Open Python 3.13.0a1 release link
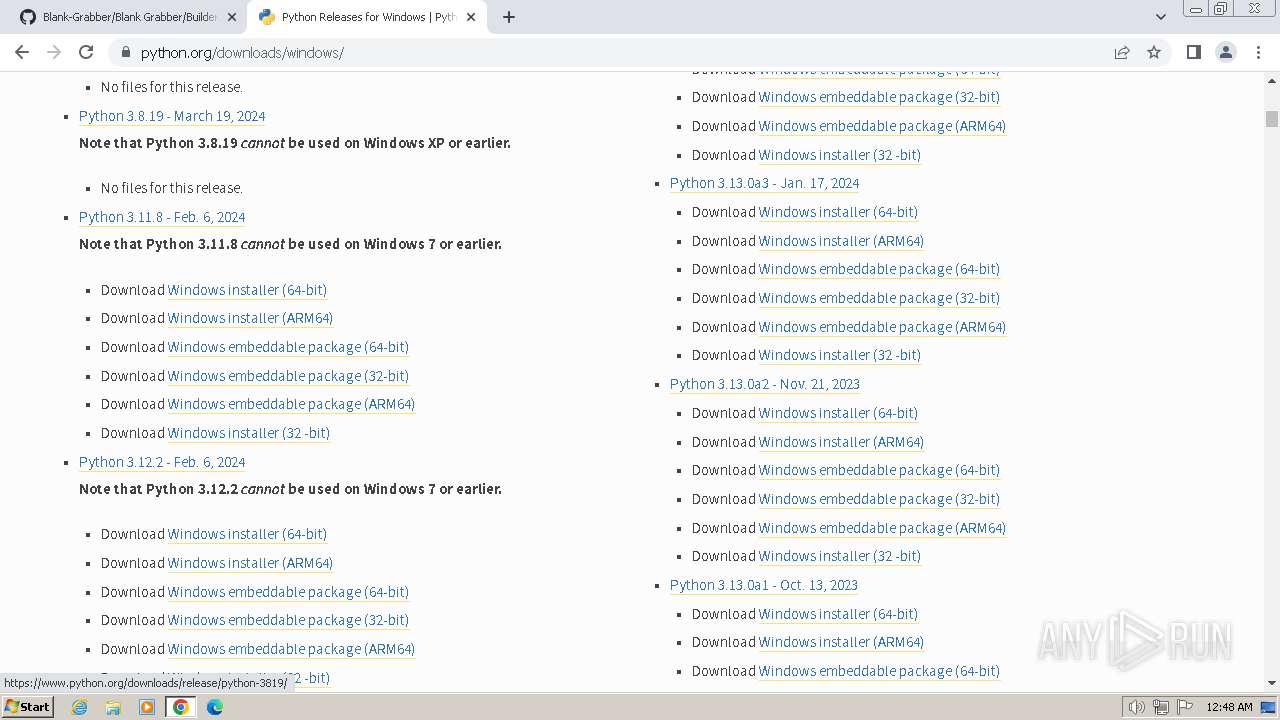 pos(764,585)
